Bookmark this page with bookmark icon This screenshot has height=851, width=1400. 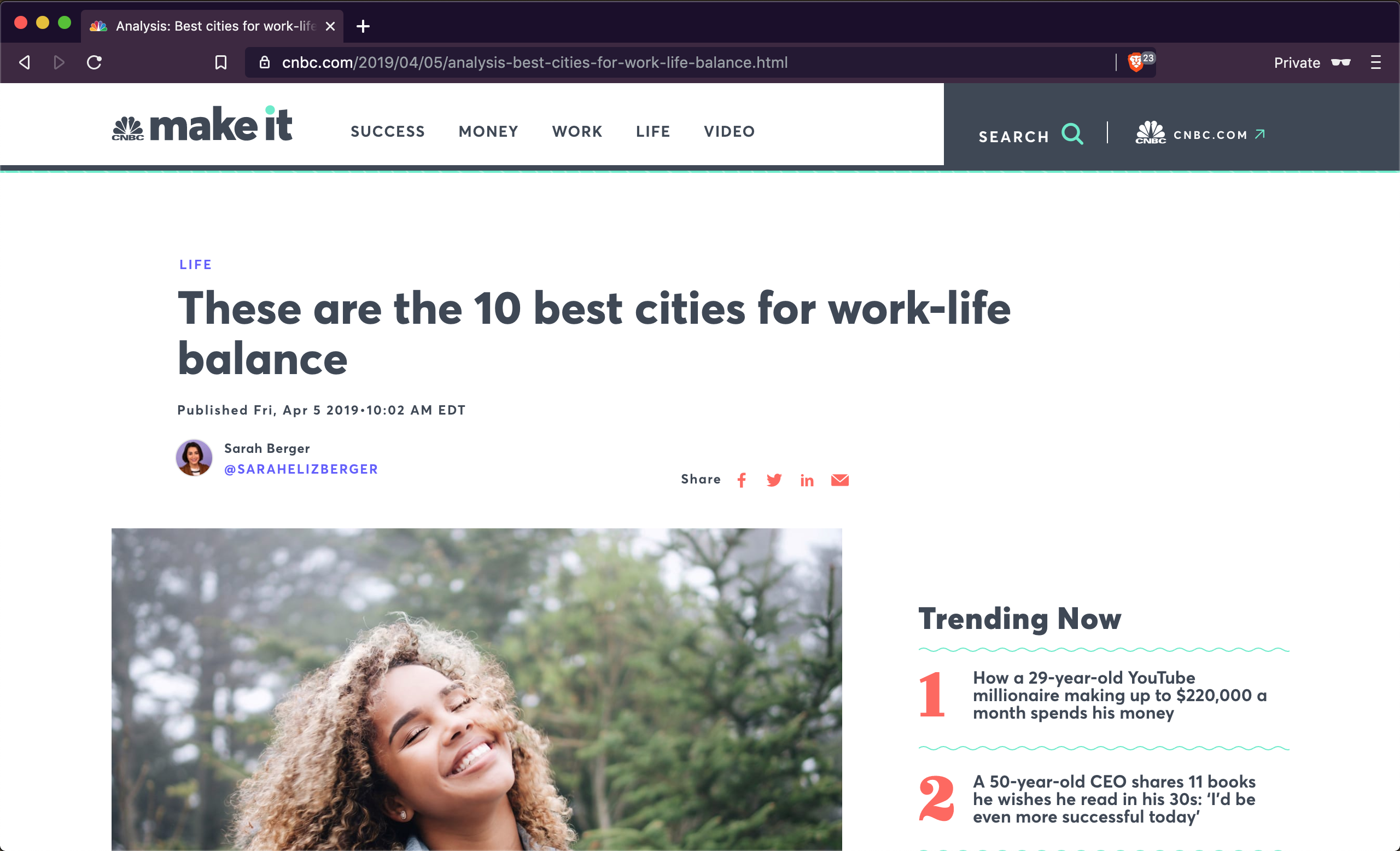(220, 62)
